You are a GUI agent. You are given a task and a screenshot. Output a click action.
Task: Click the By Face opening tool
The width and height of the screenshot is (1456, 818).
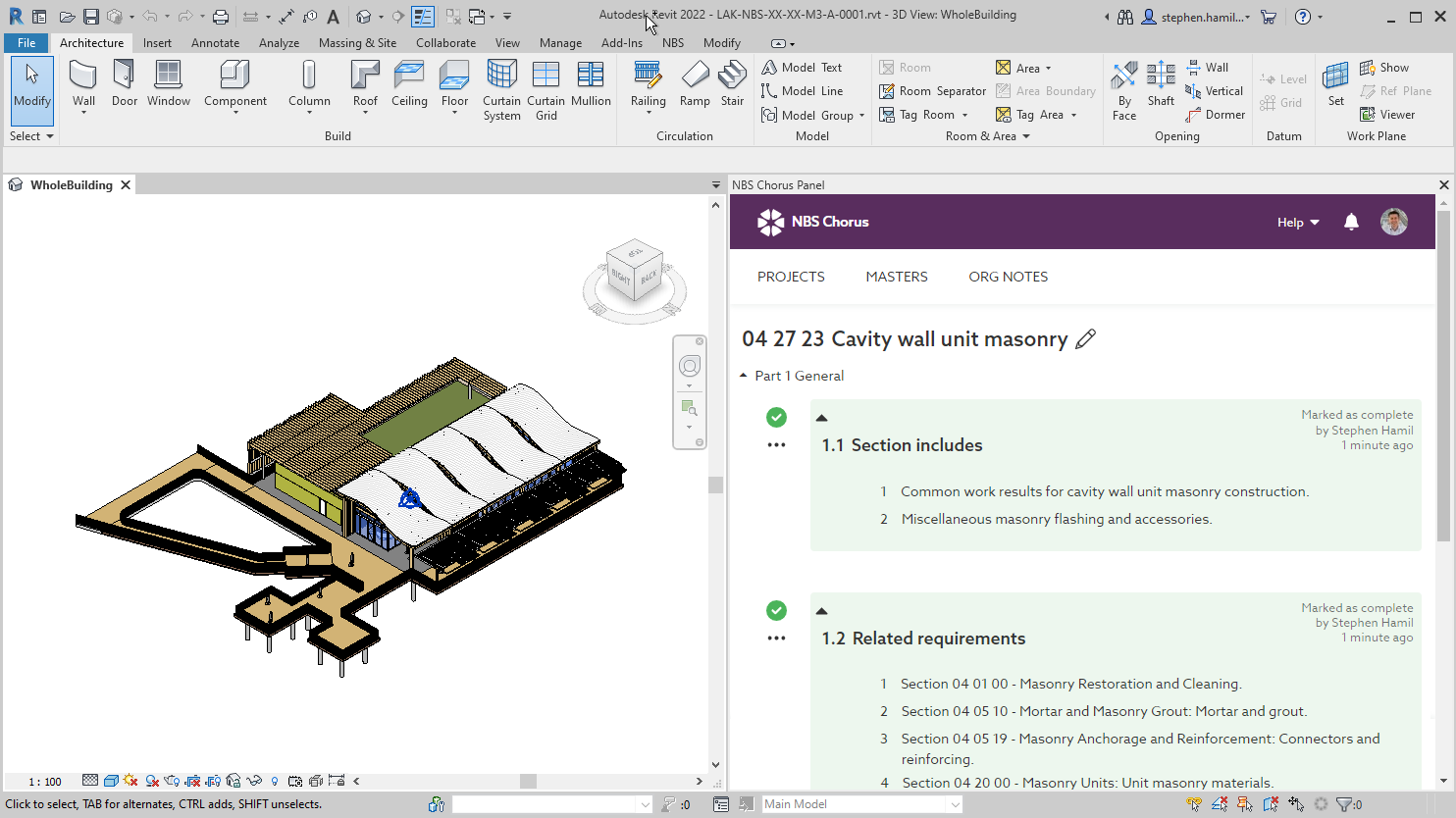[x=1124, y=90]
